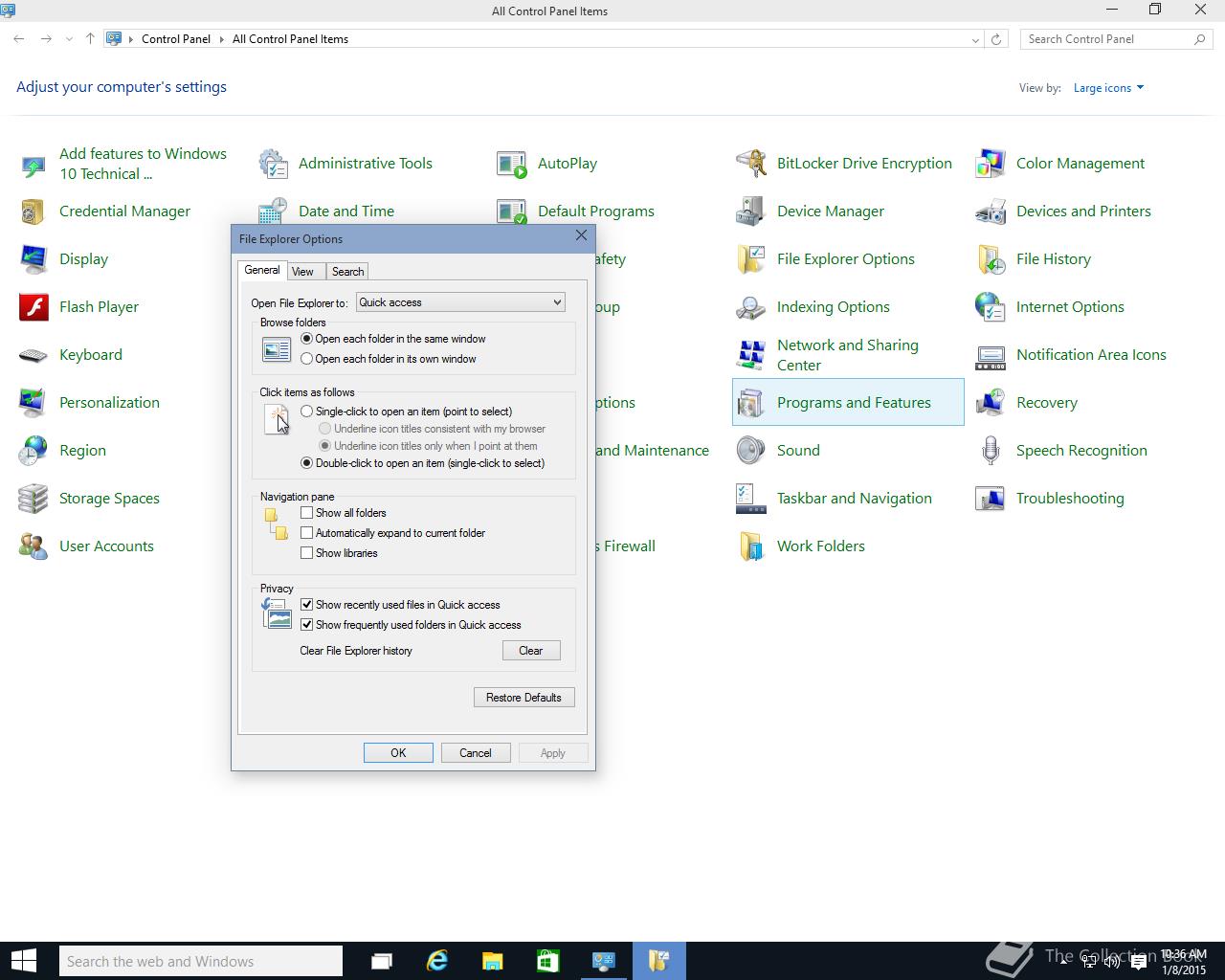Open Display icon
This screenshot has height=980, width=1225.
tap(33, 259)
